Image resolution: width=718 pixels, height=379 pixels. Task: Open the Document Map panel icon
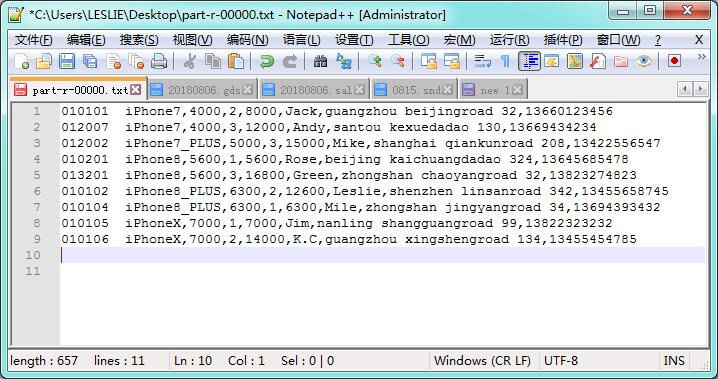tap(575, 61)
